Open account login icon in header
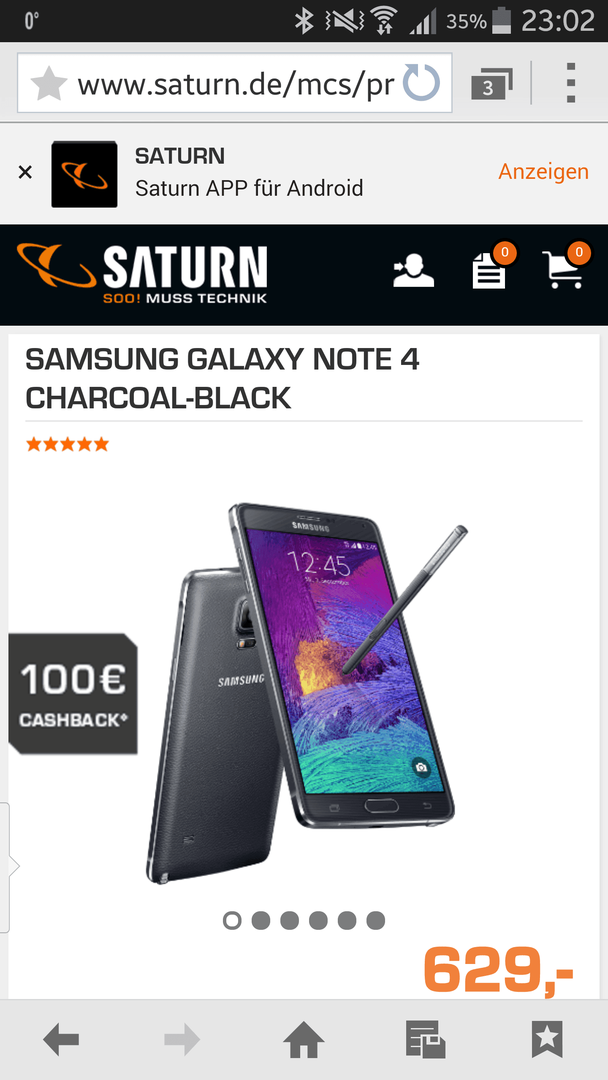Screen dimensions: 608x1080 point(413,270)
